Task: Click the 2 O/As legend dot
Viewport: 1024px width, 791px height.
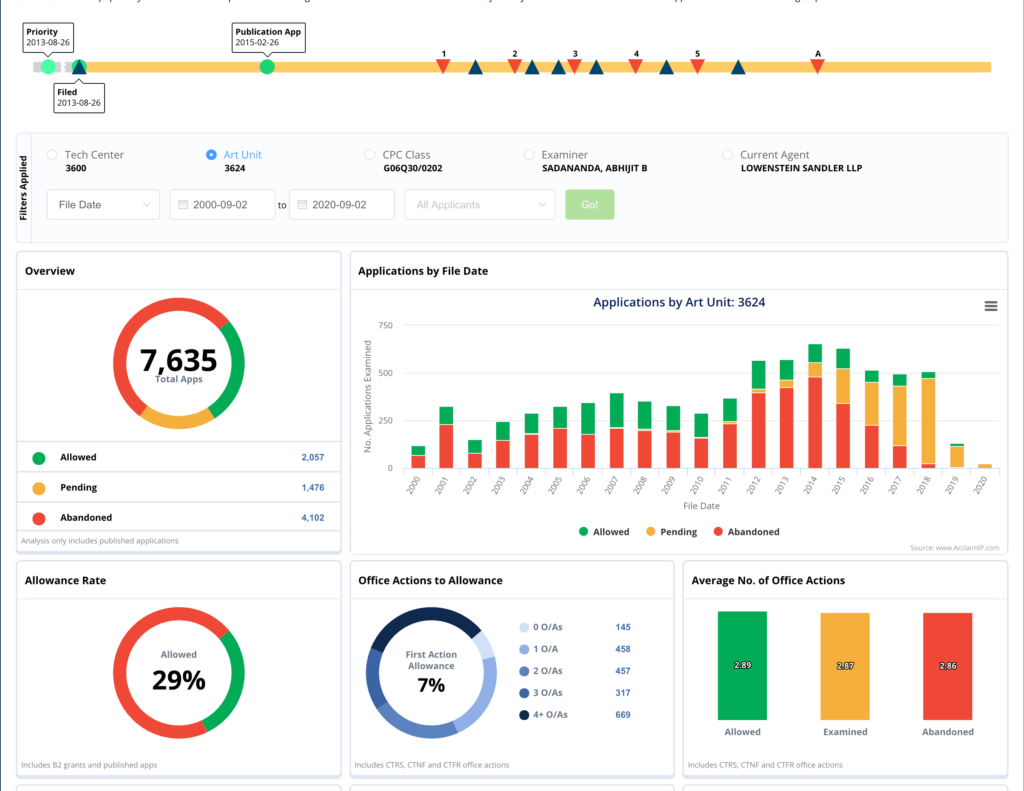Action: (x=524, y=671)
